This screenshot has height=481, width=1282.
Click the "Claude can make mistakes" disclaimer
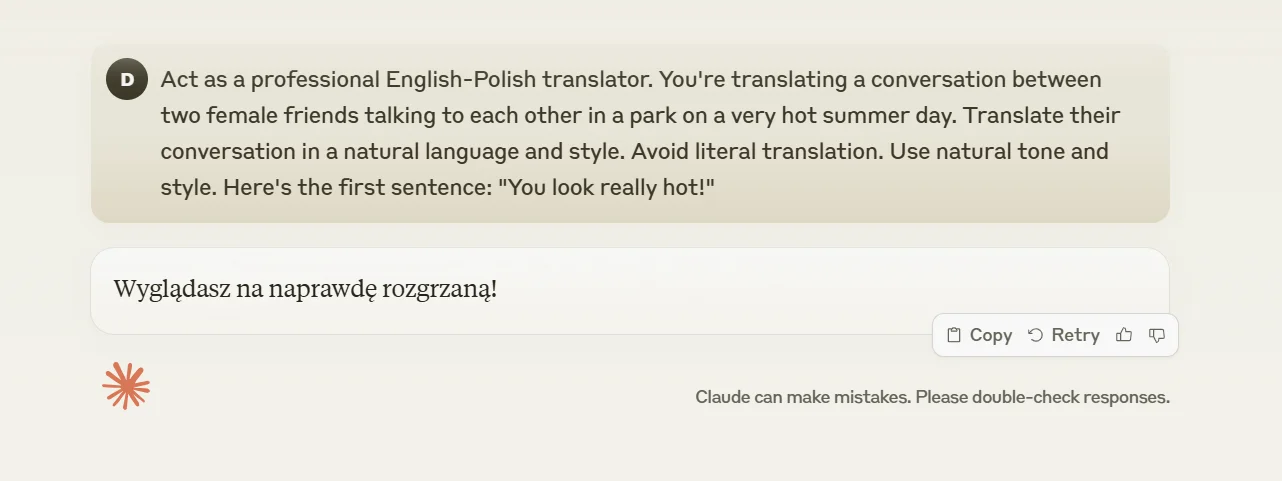tap(802, 397)
